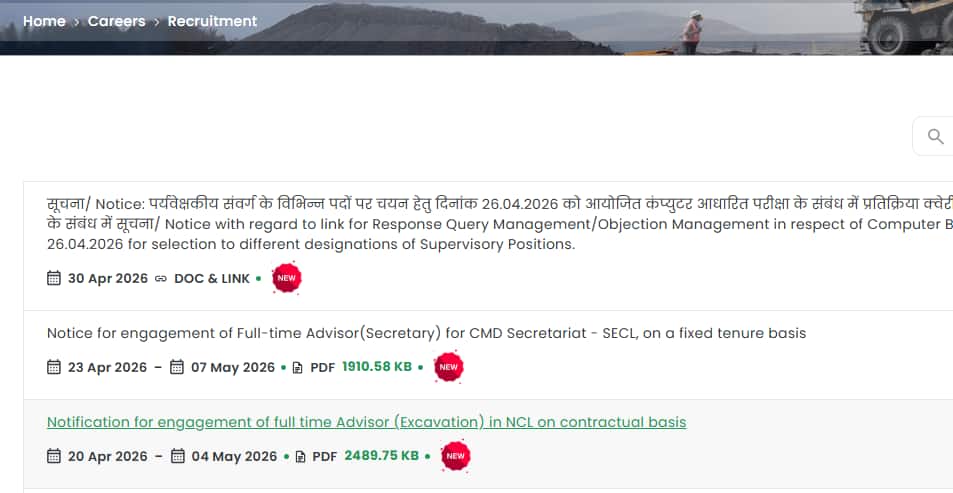Click PDF file icon for the 1910.58 KB document

click(x=297, y=368)
